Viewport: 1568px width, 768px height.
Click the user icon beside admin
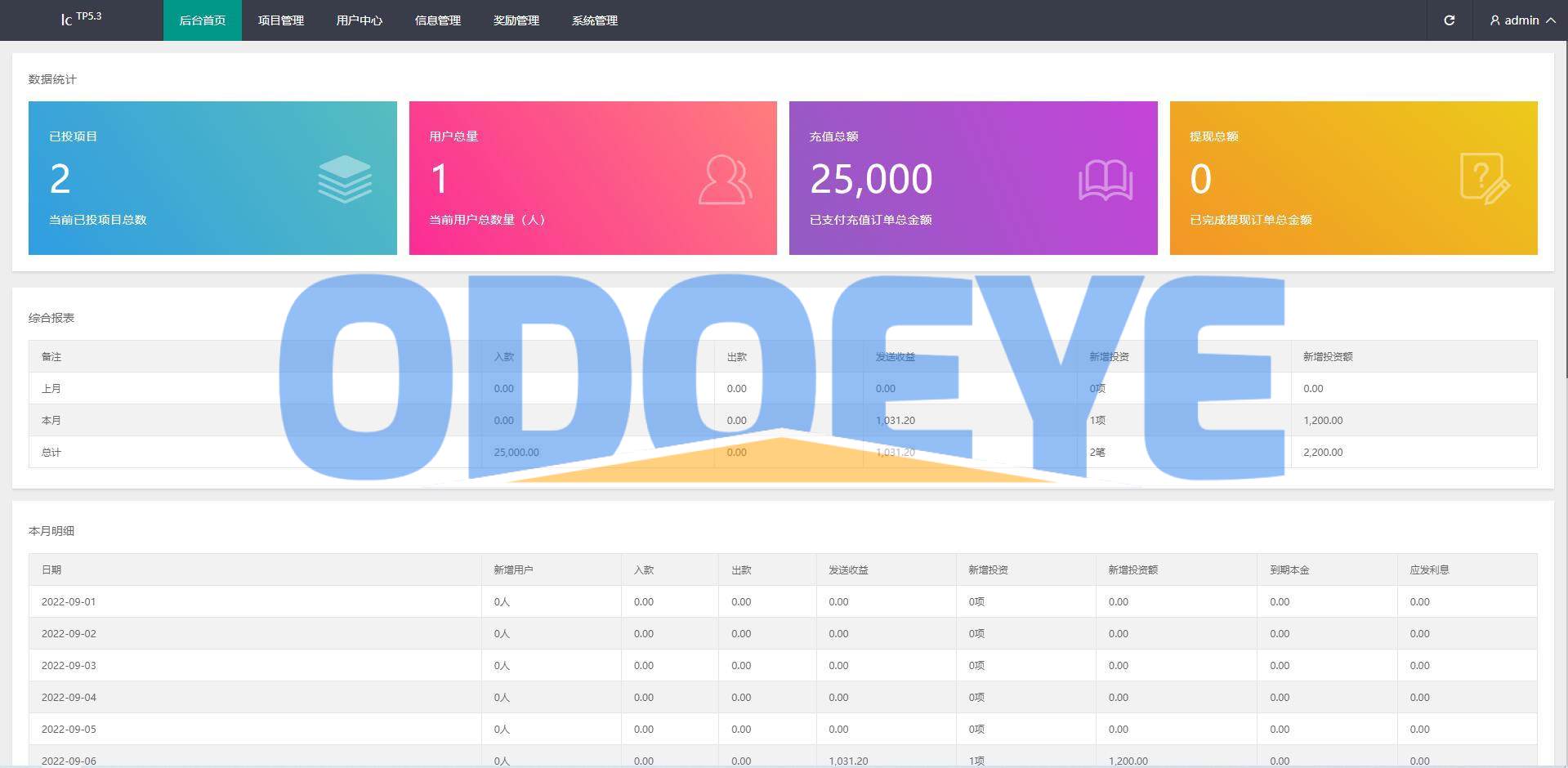coord(1494,20)
